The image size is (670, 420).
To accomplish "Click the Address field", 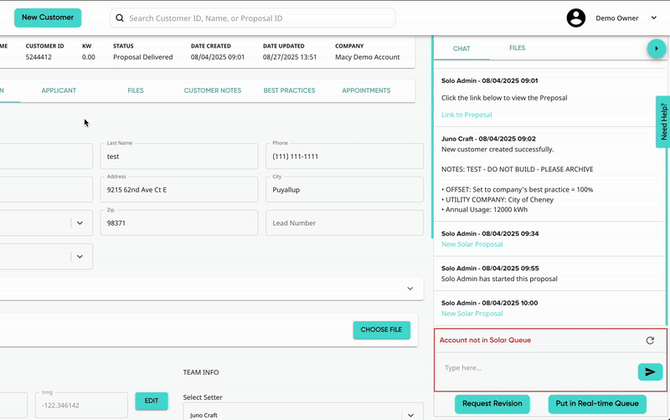I will tap(179, 189).
